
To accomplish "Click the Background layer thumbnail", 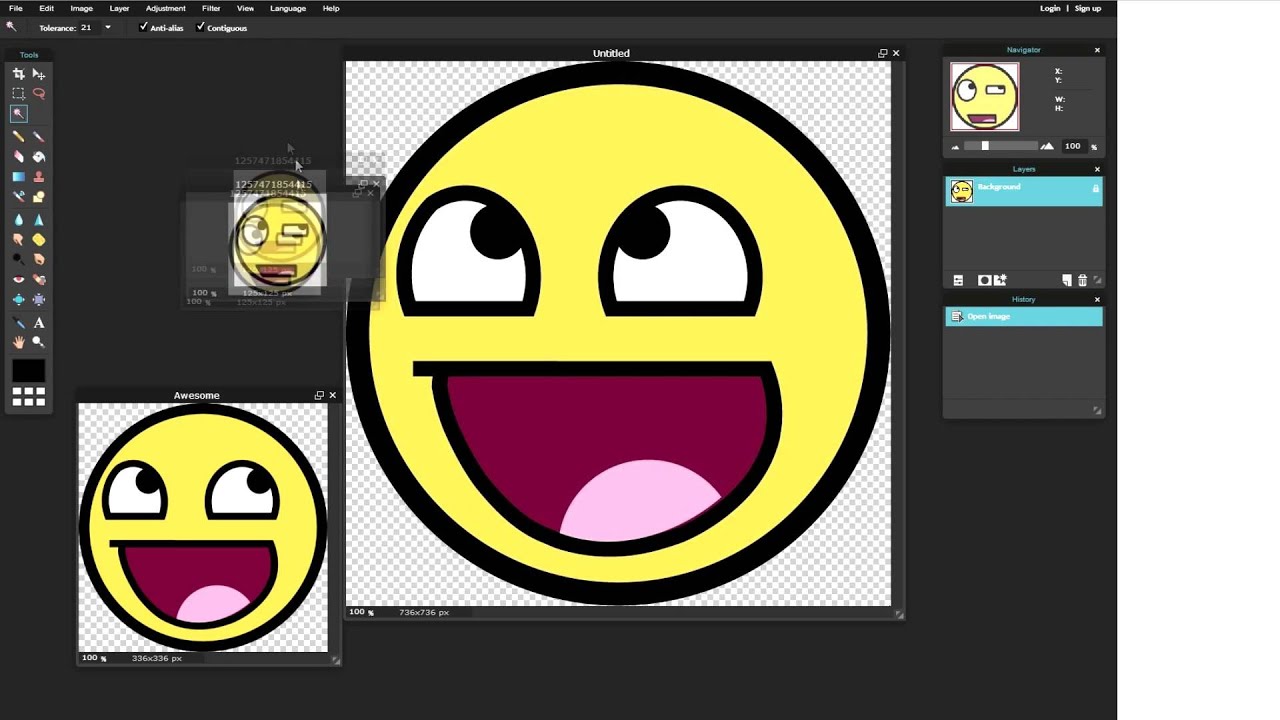I will tap(961, 191).
